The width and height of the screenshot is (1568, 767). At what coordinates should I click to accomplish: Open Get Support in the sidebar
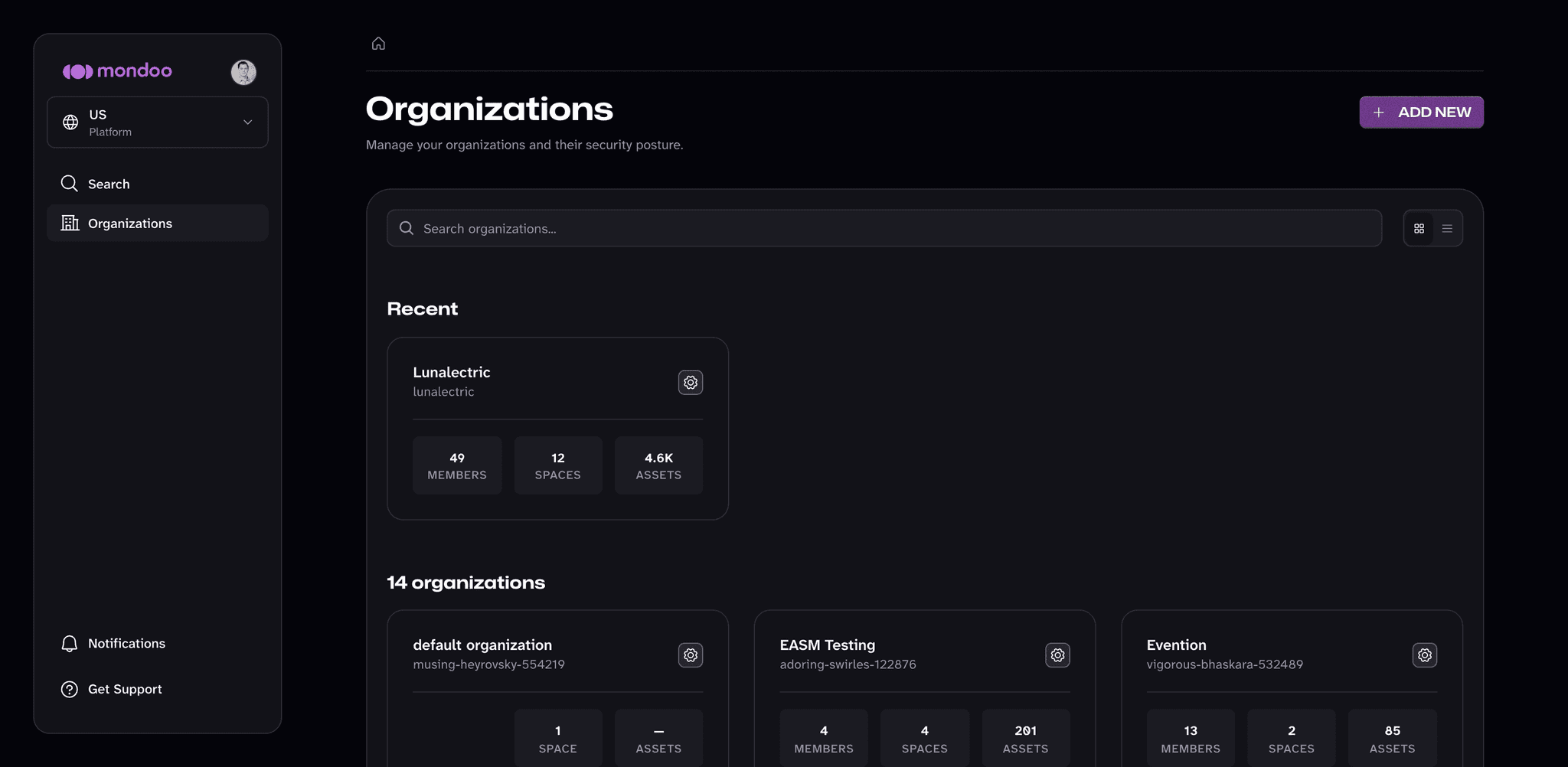tap(158, 689)
